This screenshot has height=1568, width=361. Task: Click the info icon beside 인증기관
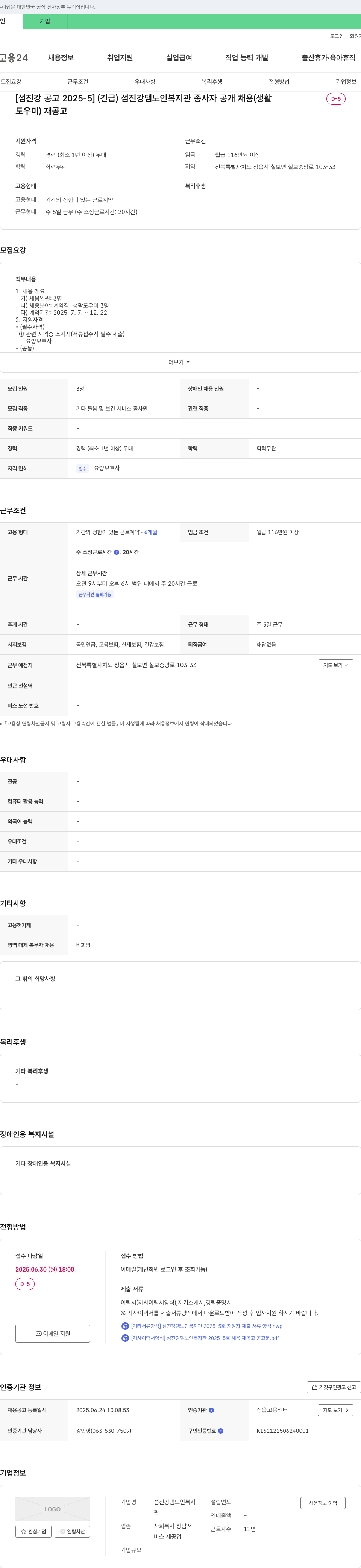(x=212, y=1410)
